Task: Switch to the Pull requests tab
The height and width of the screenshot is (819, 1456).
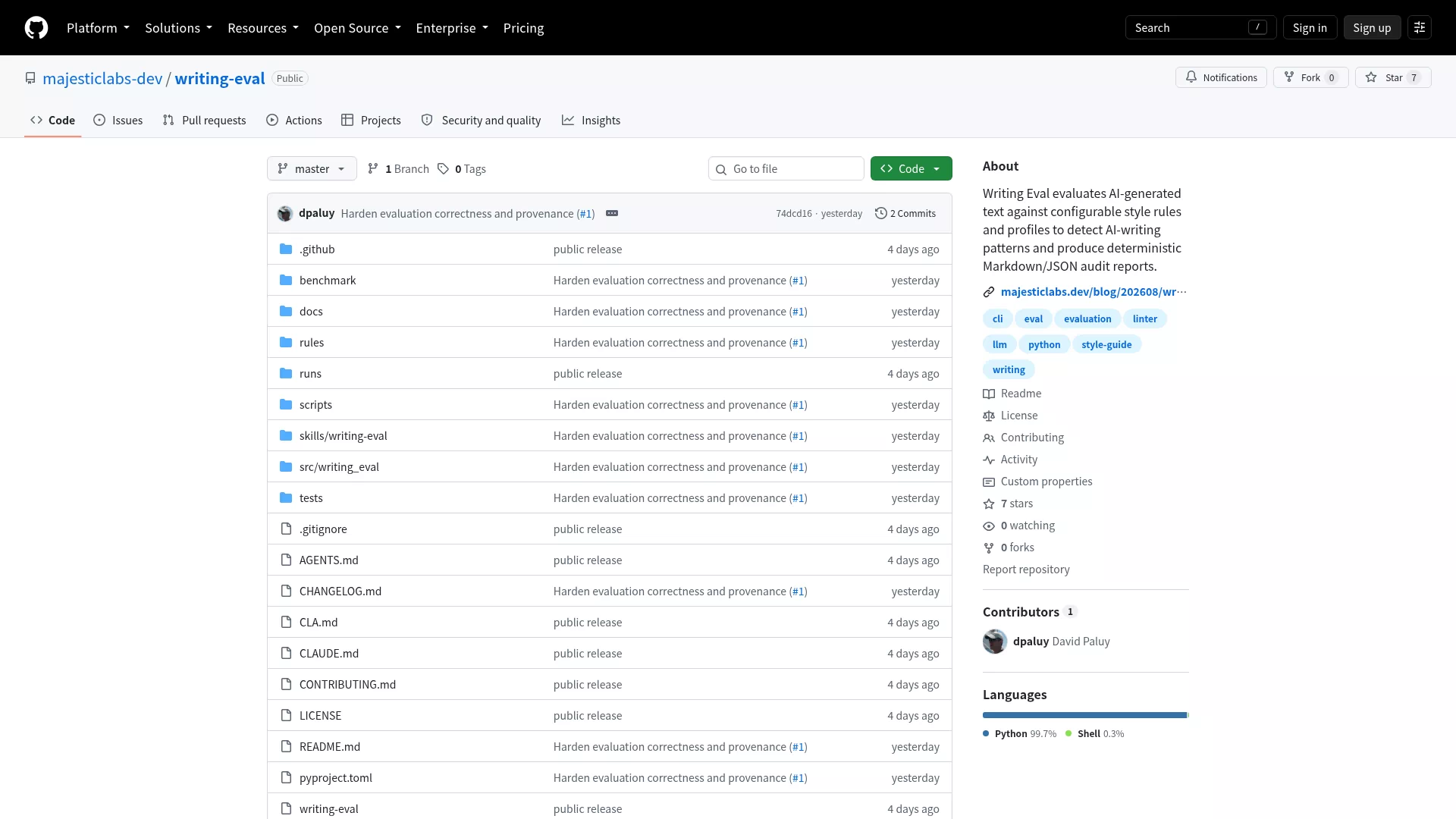Action: coord(205,121)
